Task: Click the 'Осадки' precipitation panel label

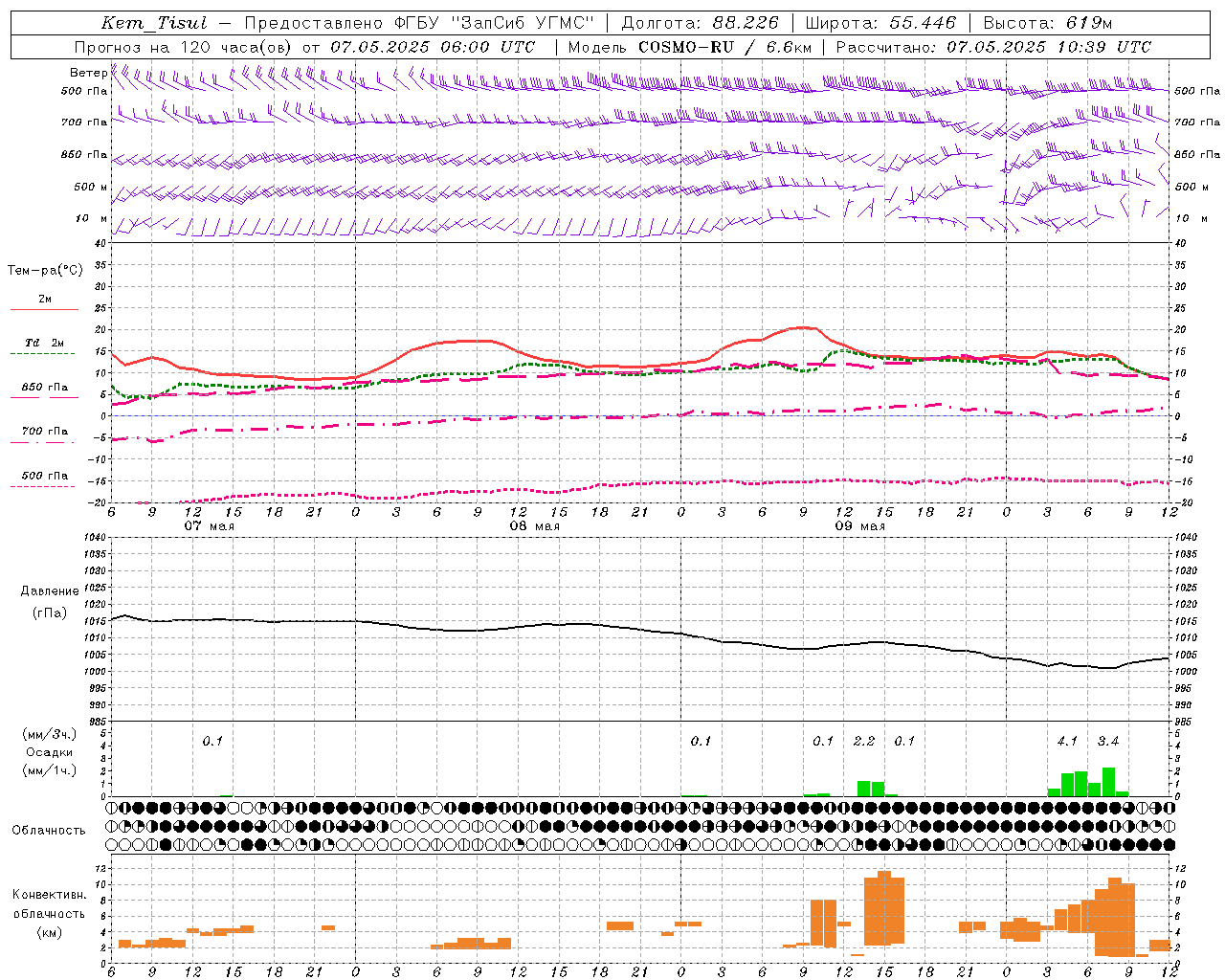Action: pos(50,751)
